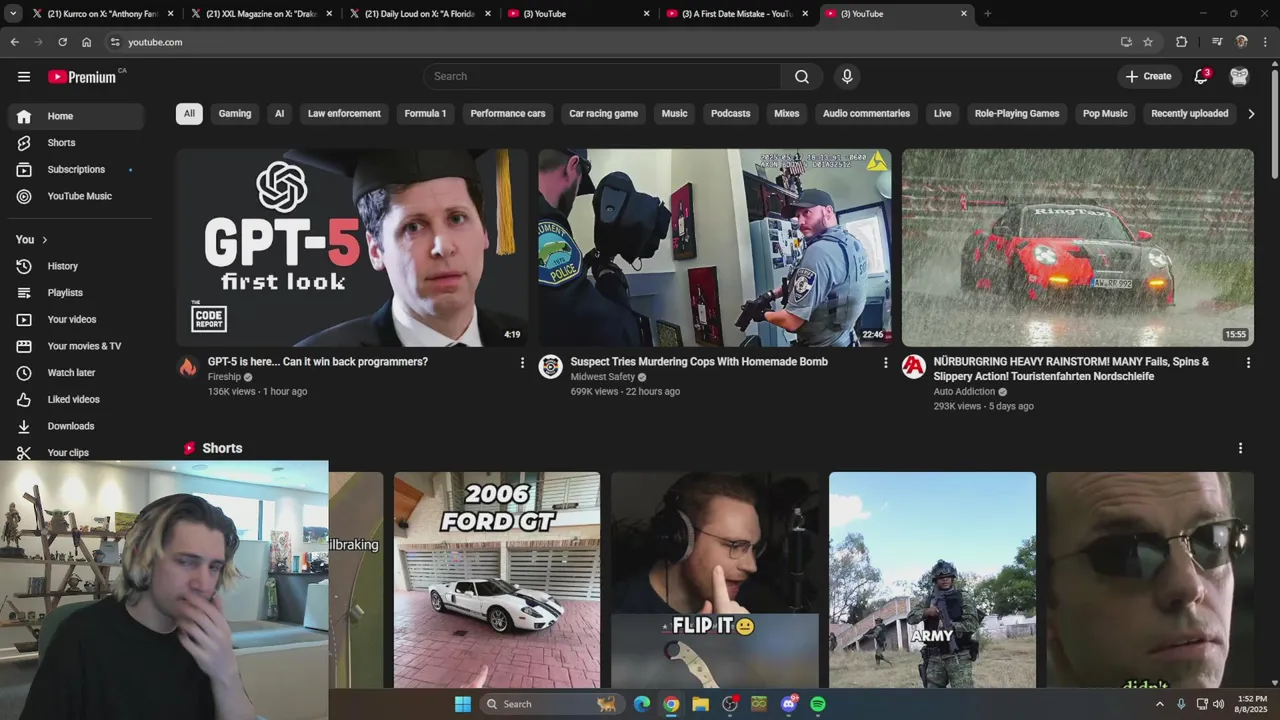This screenshot has width=1280, height=720.
Task: Open Liked videos list
Action: click(76, 399)
